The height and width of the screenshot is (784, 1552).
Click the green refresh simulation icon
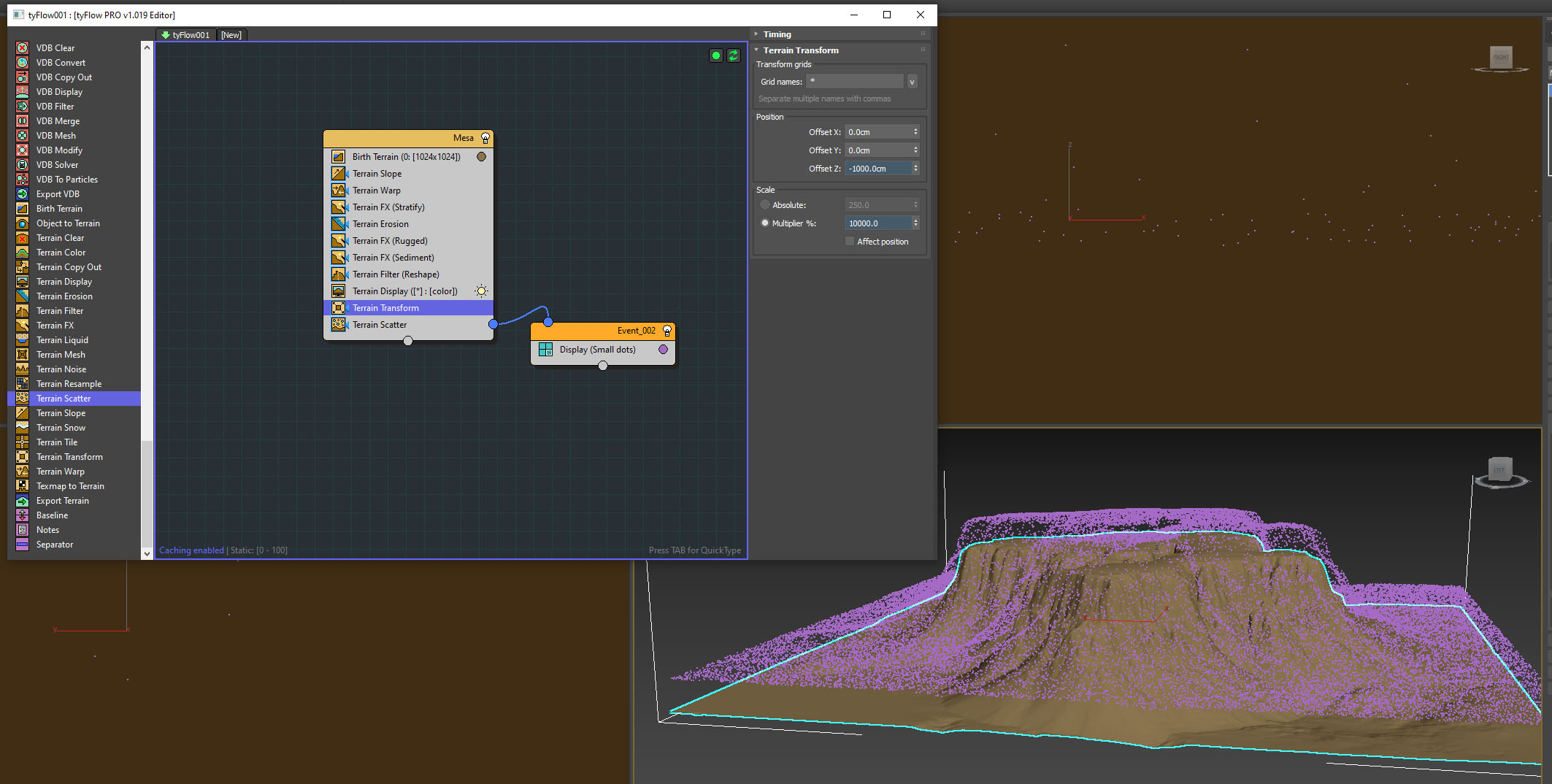(x=734, y=55)
